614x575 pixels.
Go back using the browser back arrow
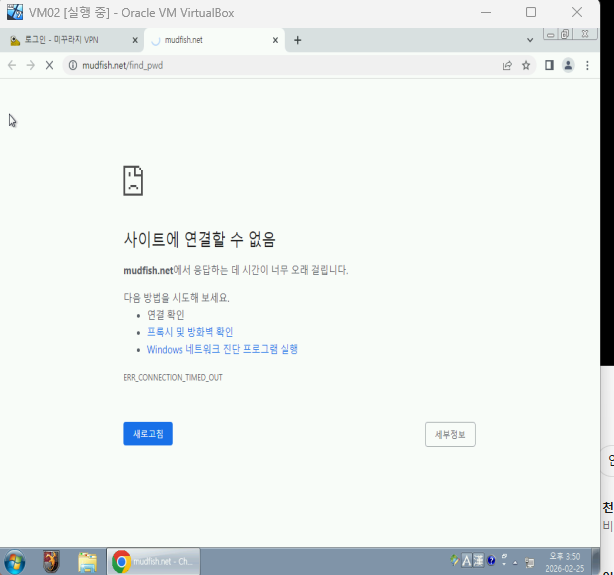pos(12,65)
